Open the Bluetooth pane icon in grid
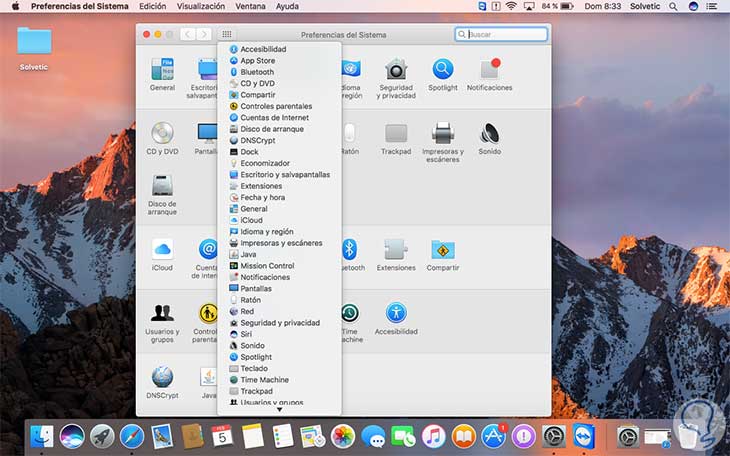Screen dimensions: 730x456 tap(350, 249)
